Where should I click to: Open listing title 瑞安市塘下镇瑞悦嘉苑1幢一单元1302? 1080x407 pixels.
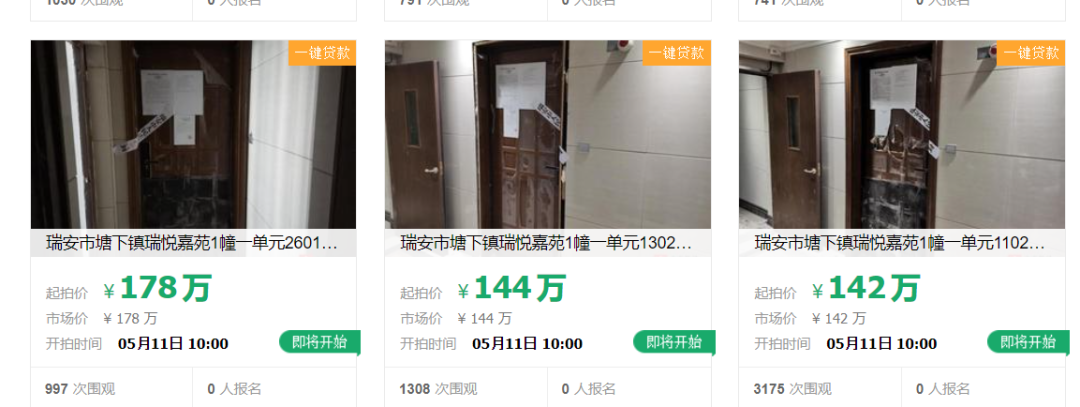pyautogui.click(x=546, y=243)
